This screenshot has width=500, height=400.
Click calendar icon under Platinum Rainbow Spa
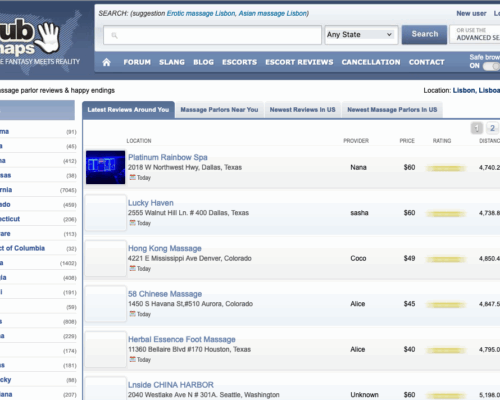click(132, 177)
